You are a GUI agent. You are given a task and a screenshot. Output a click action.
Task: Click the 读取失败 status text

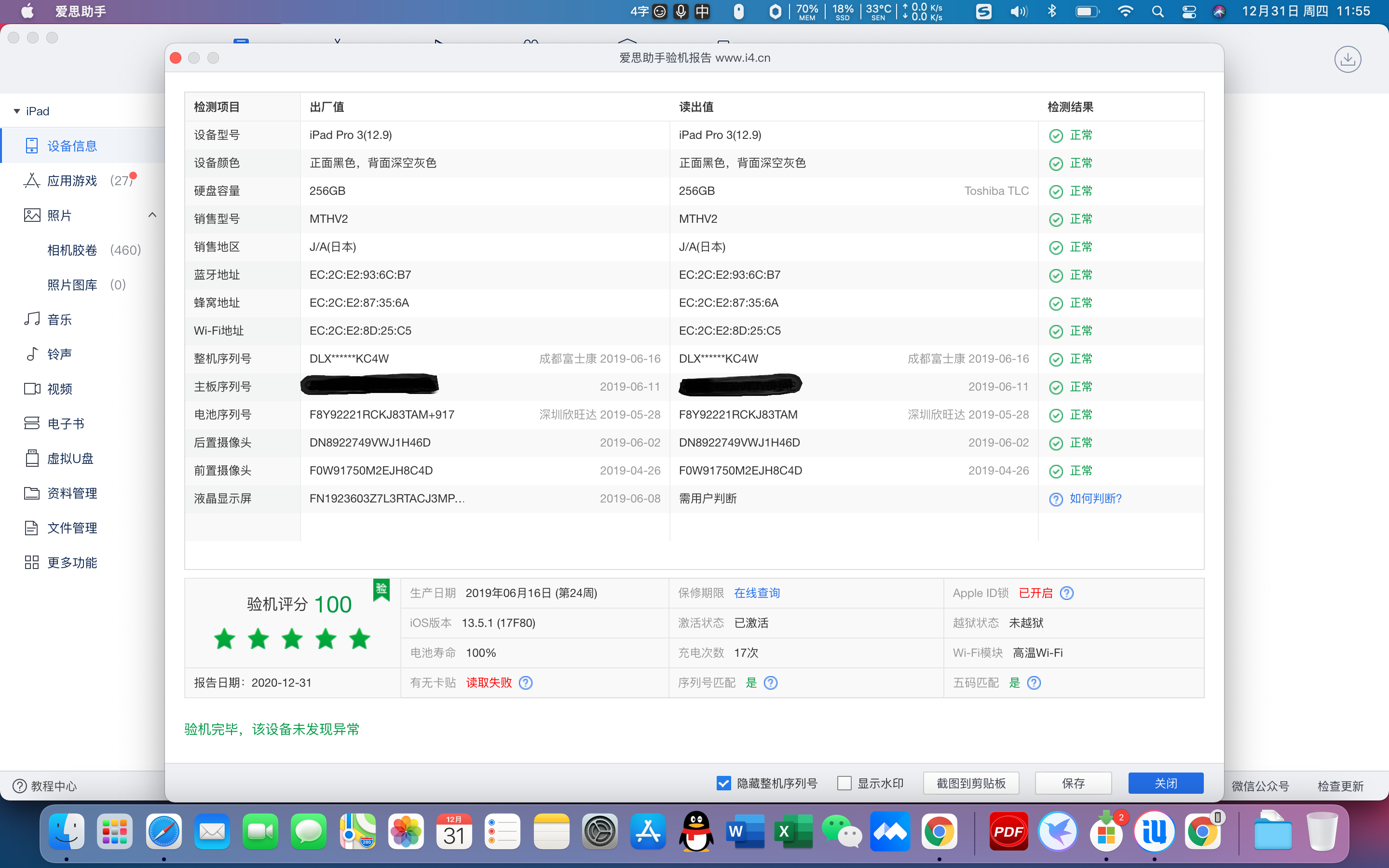pos(489,682)
